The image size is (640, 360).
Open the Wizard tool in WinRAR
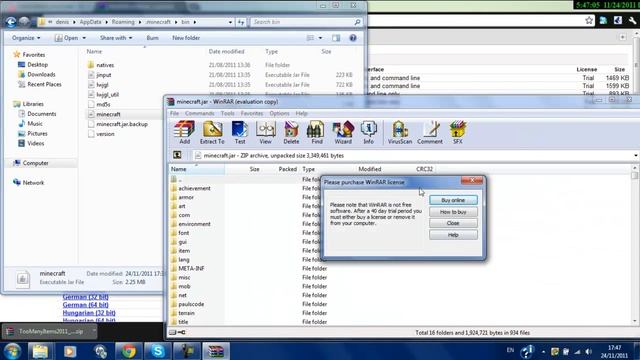(x=343, y=133)
